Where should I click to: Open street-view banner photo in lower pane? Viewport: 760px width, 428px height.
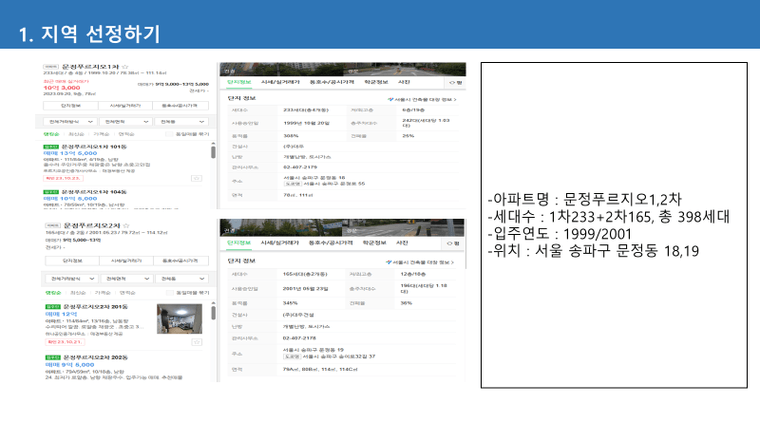tap(342, 227)
